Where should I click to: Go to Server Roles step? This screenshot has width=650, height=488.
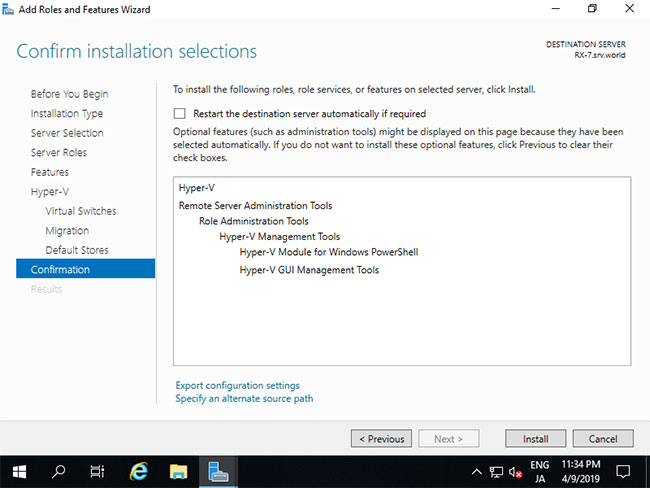[59, 153]
